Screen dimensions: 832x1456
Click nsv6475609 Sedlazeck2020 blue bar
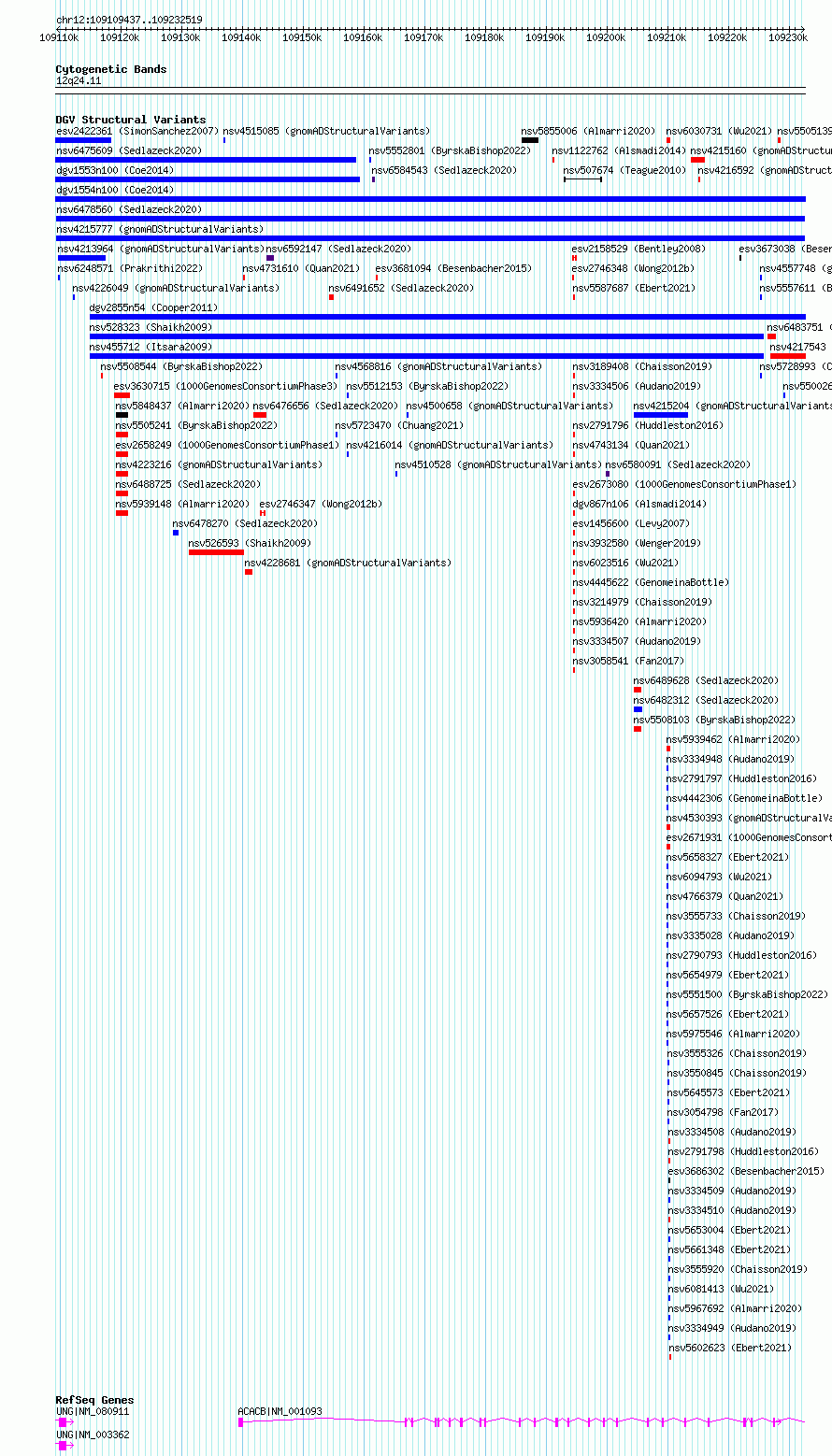(x=206, y=160)
